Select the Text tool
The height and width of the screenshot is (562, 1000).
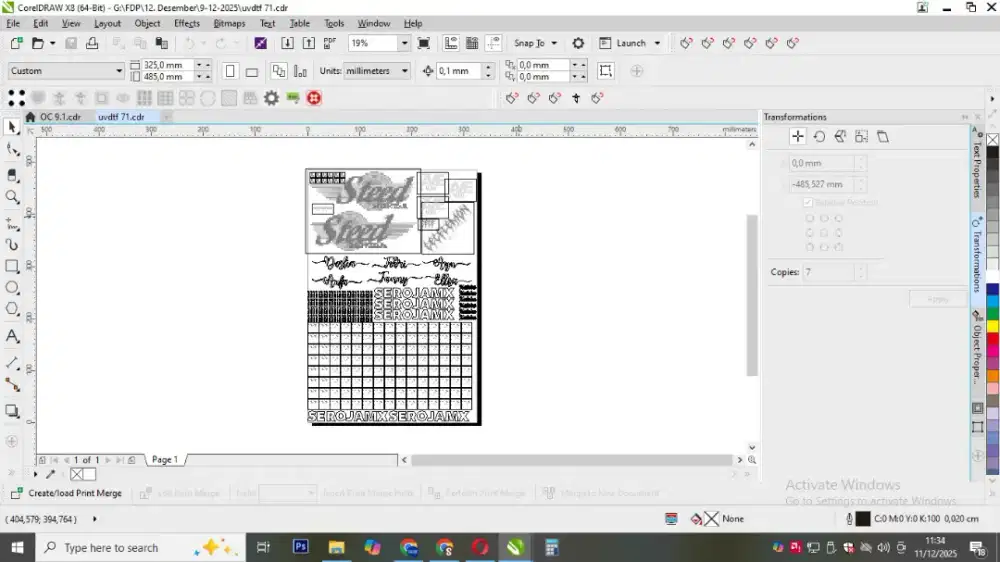point(11,336)
